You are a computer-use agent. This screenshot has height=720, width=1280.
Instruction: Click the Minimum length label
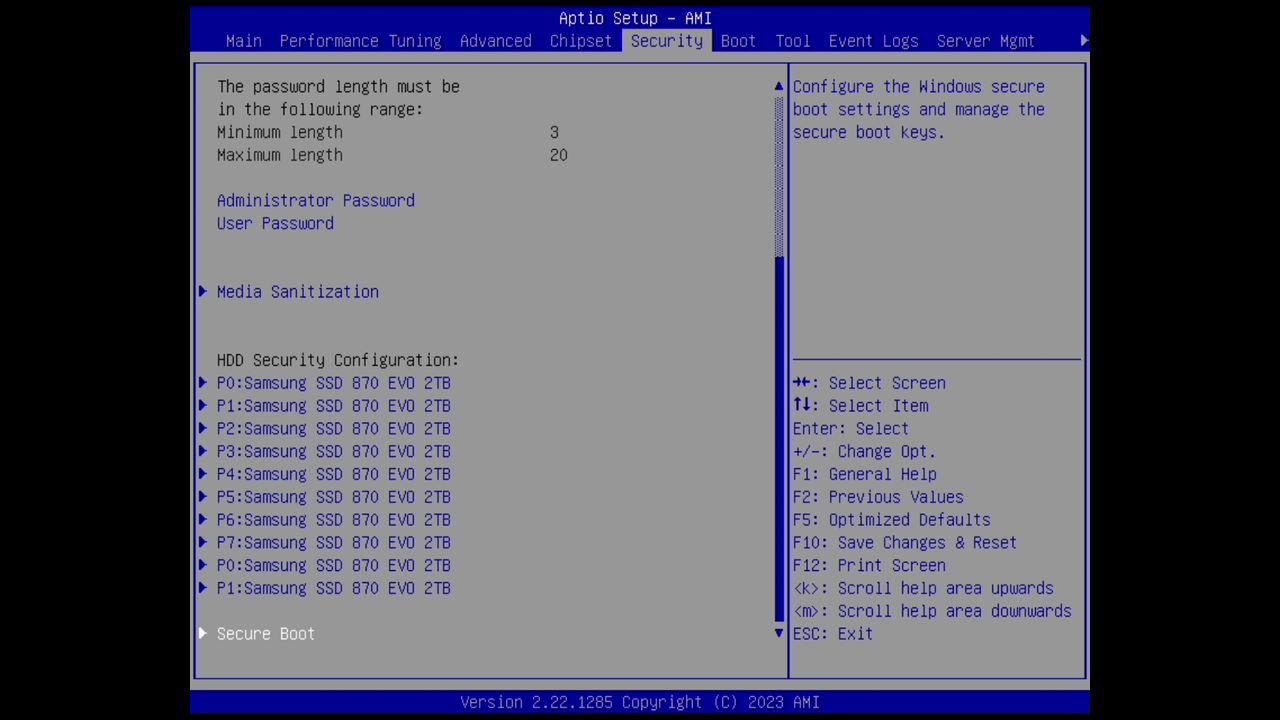coord(280,132)
